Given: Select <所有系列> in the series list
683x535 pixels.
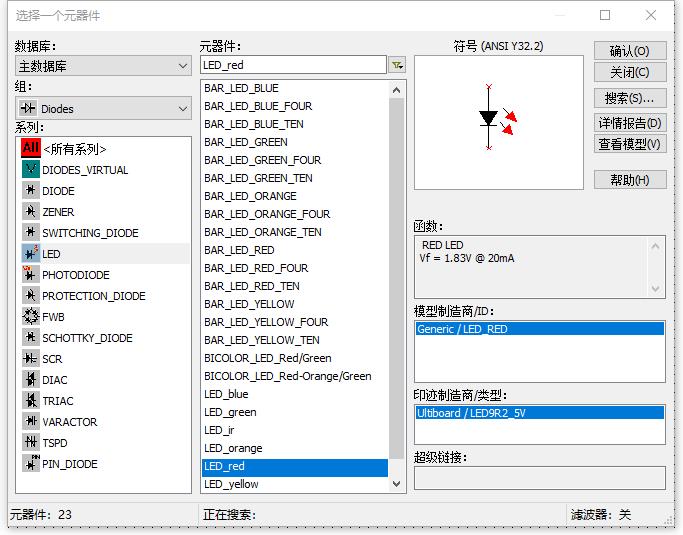Looking at the screenshot, I should tap(75, 149).
